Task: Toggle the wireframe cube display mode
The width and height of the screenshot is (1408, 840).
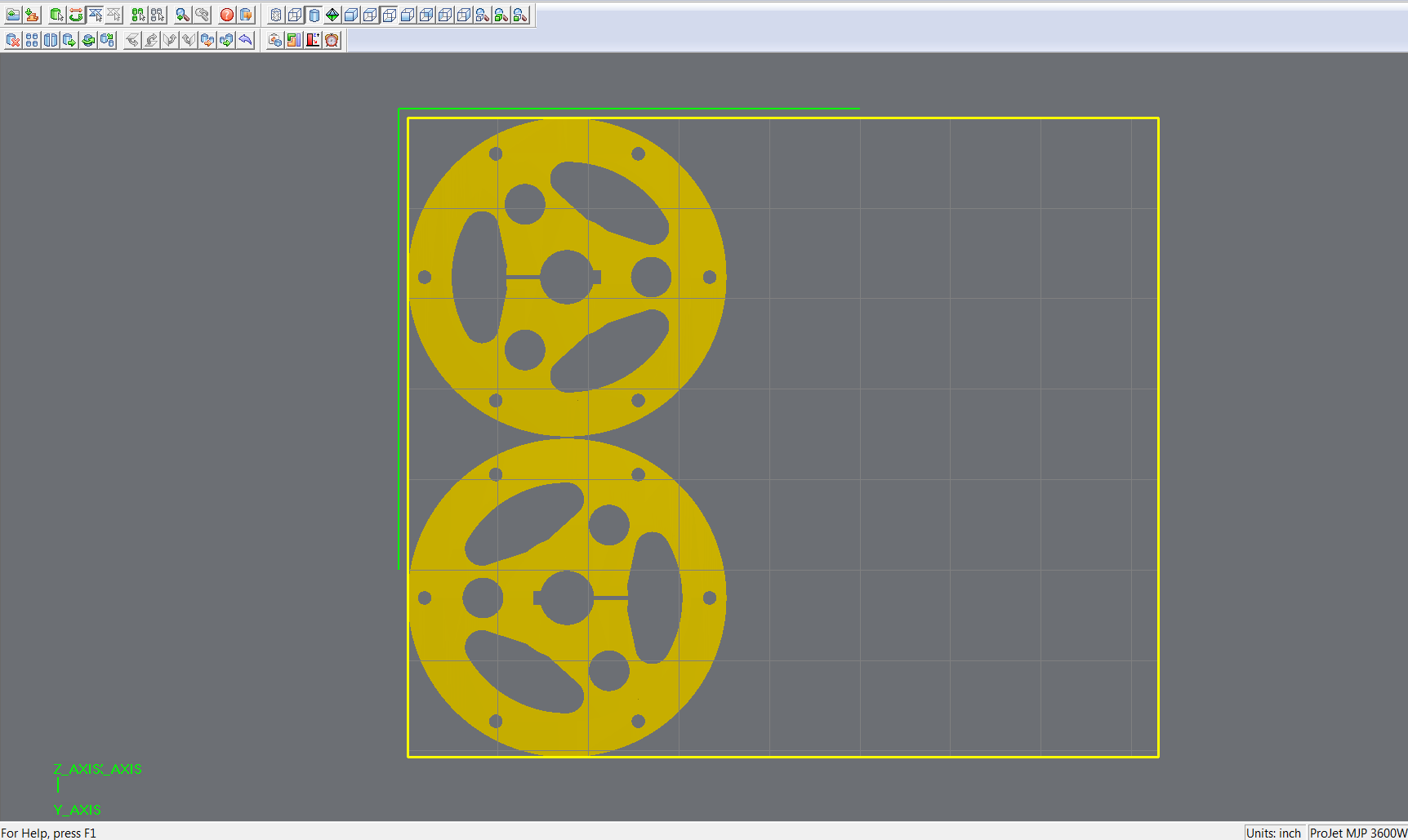Action: tap(295, 15)
